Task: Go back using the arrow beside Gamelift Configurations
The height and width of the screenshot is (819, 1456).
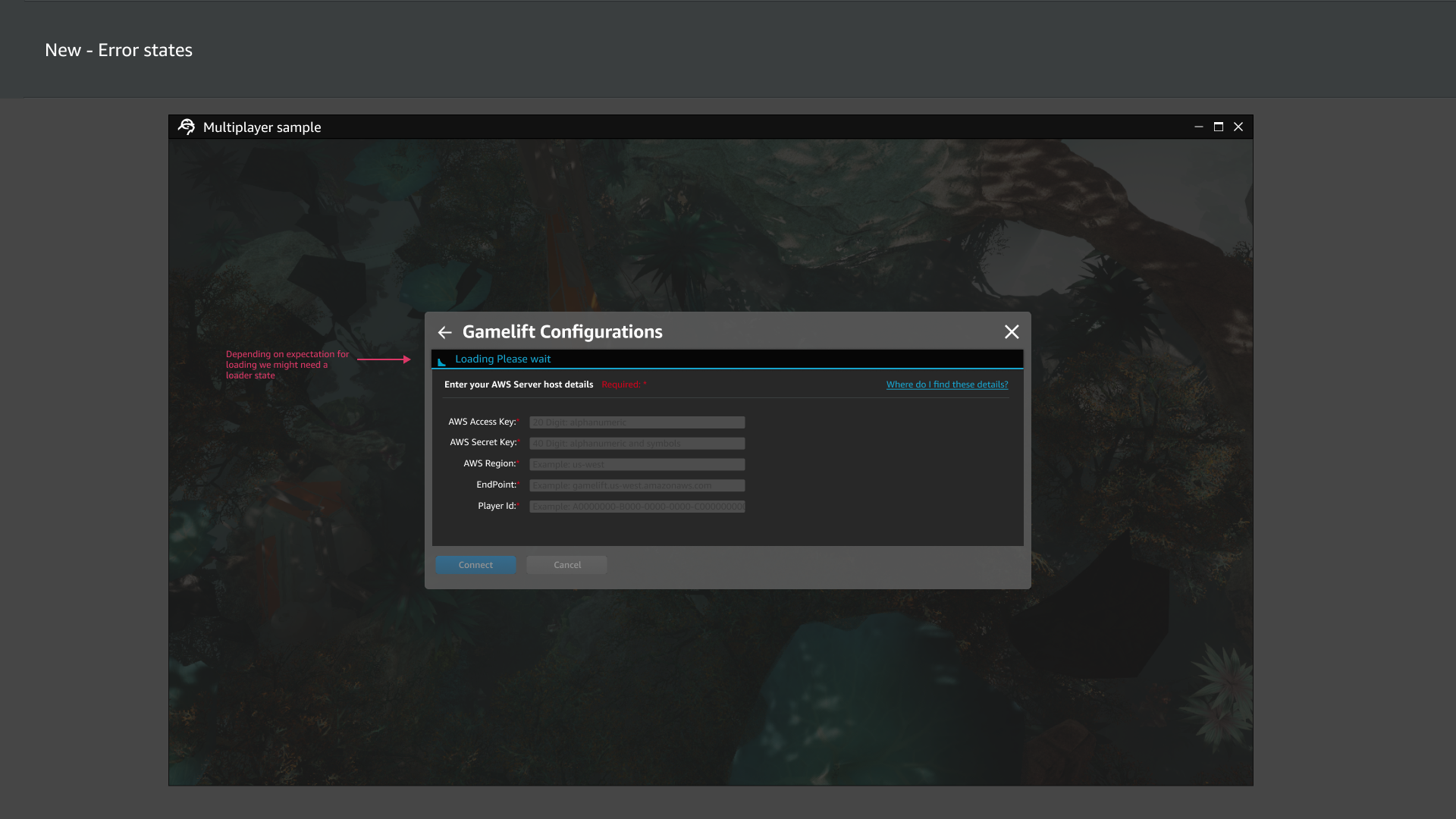Action: 444,332
